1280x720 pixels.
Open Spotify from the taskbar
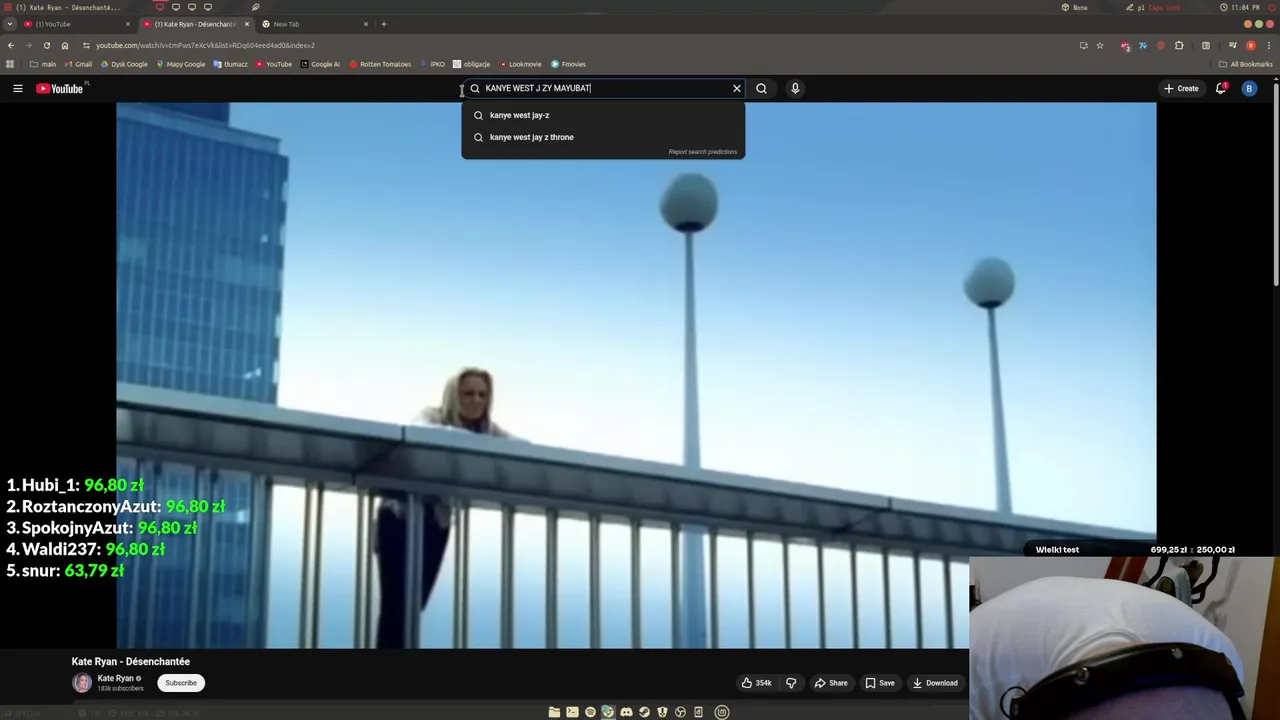(x=590, y=712)
